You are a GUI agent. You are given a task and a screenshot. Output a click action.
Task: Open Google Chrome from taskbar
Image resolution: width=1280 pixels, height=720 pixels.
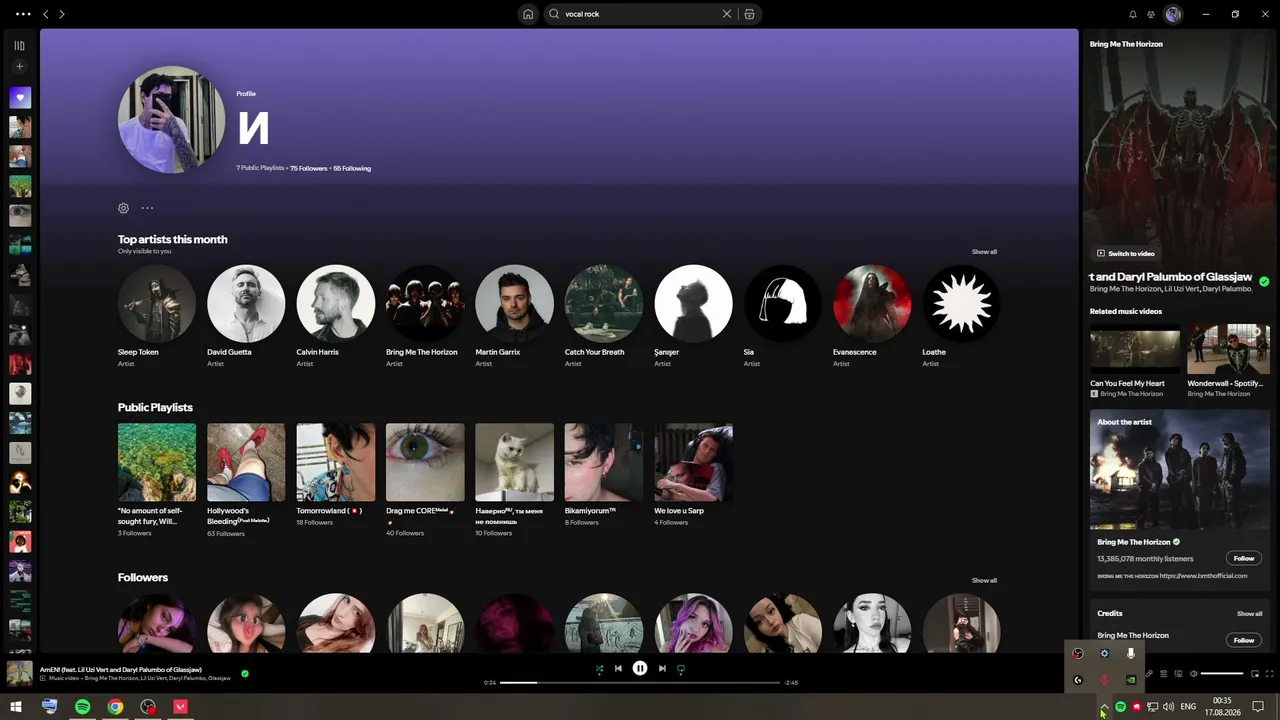[x=115, y=707]
